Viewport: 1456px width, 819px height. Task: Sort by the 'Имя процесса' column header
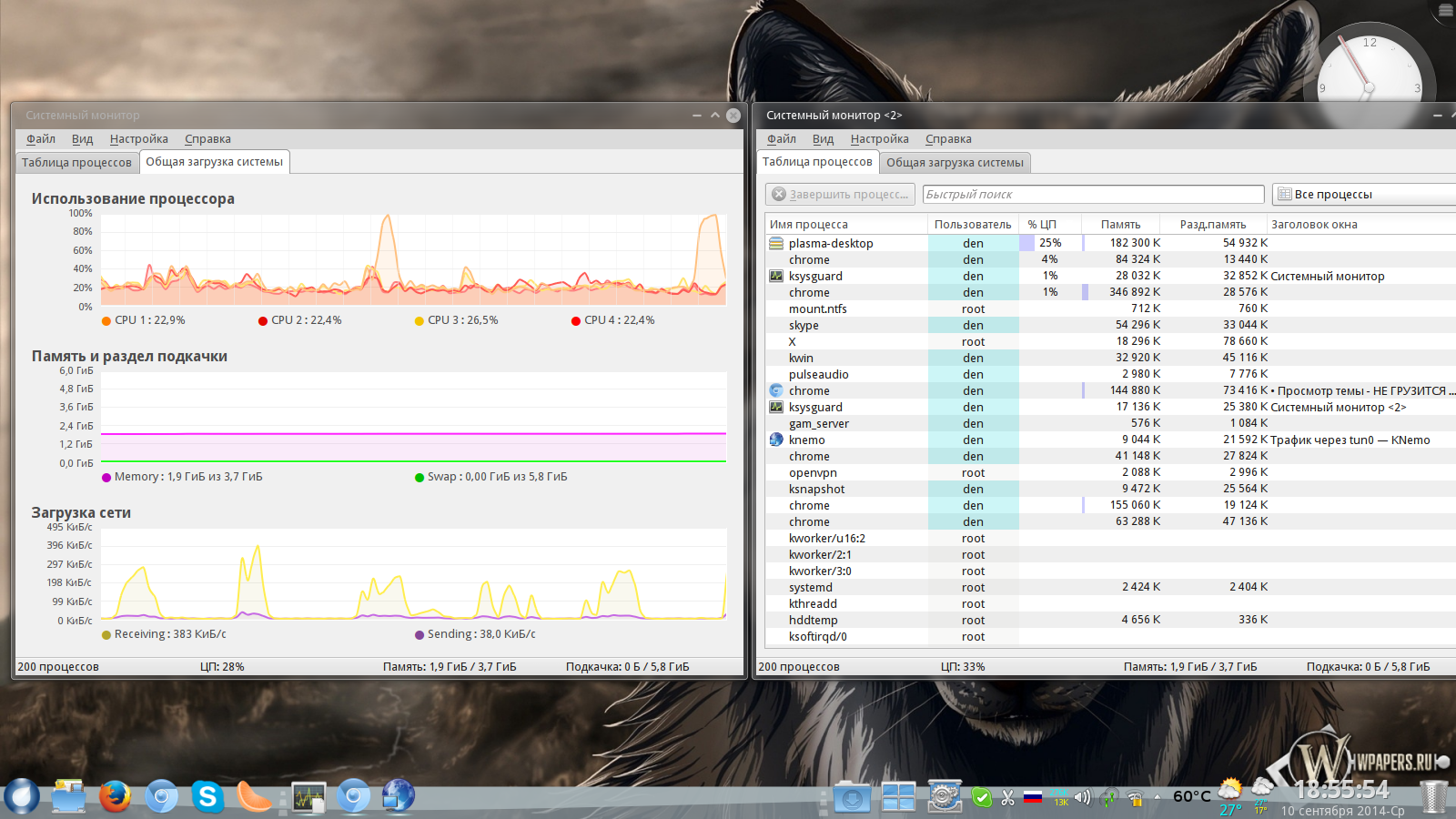point(846,224)
